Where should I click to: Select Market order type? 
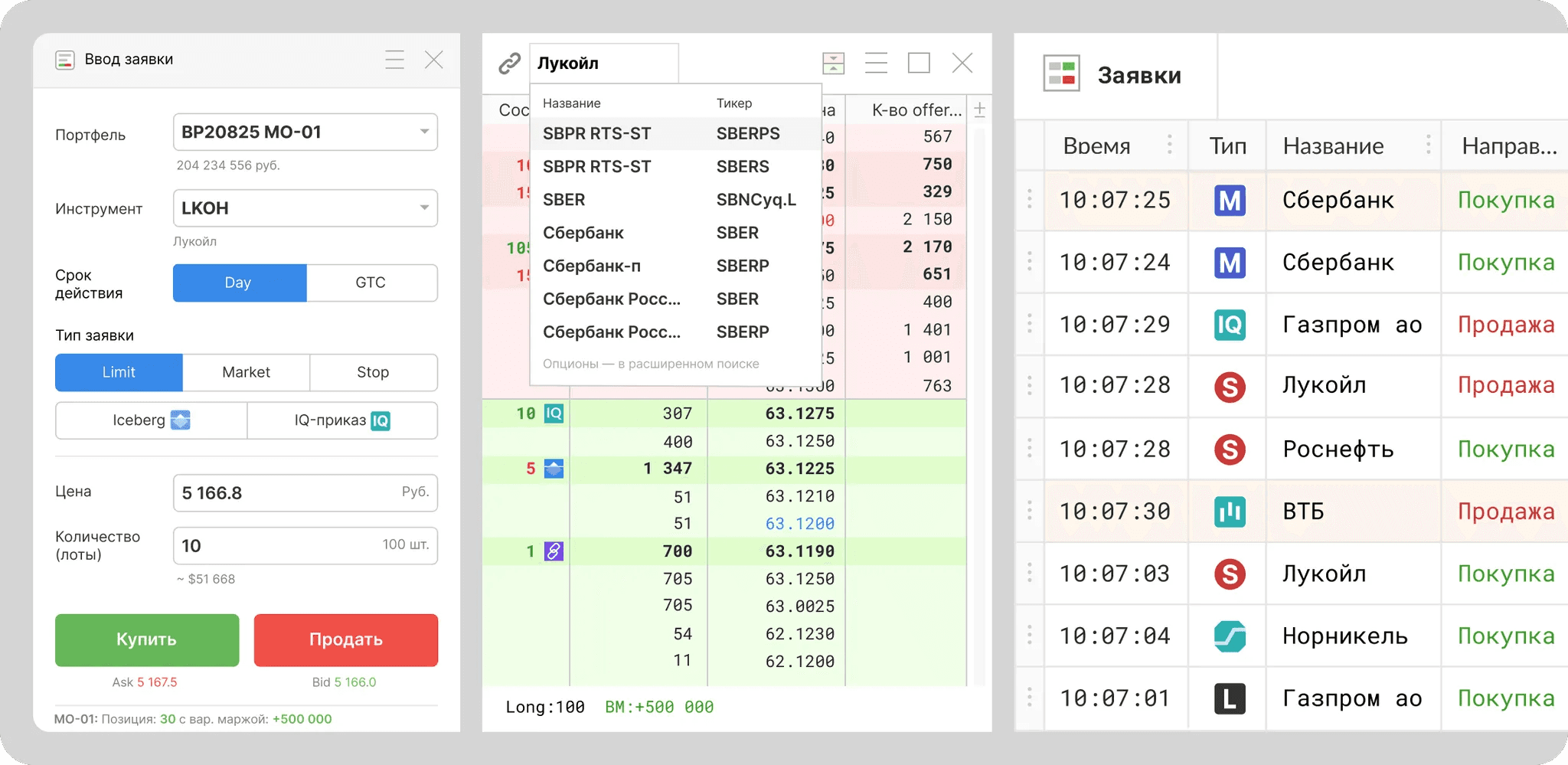(246, 372)
